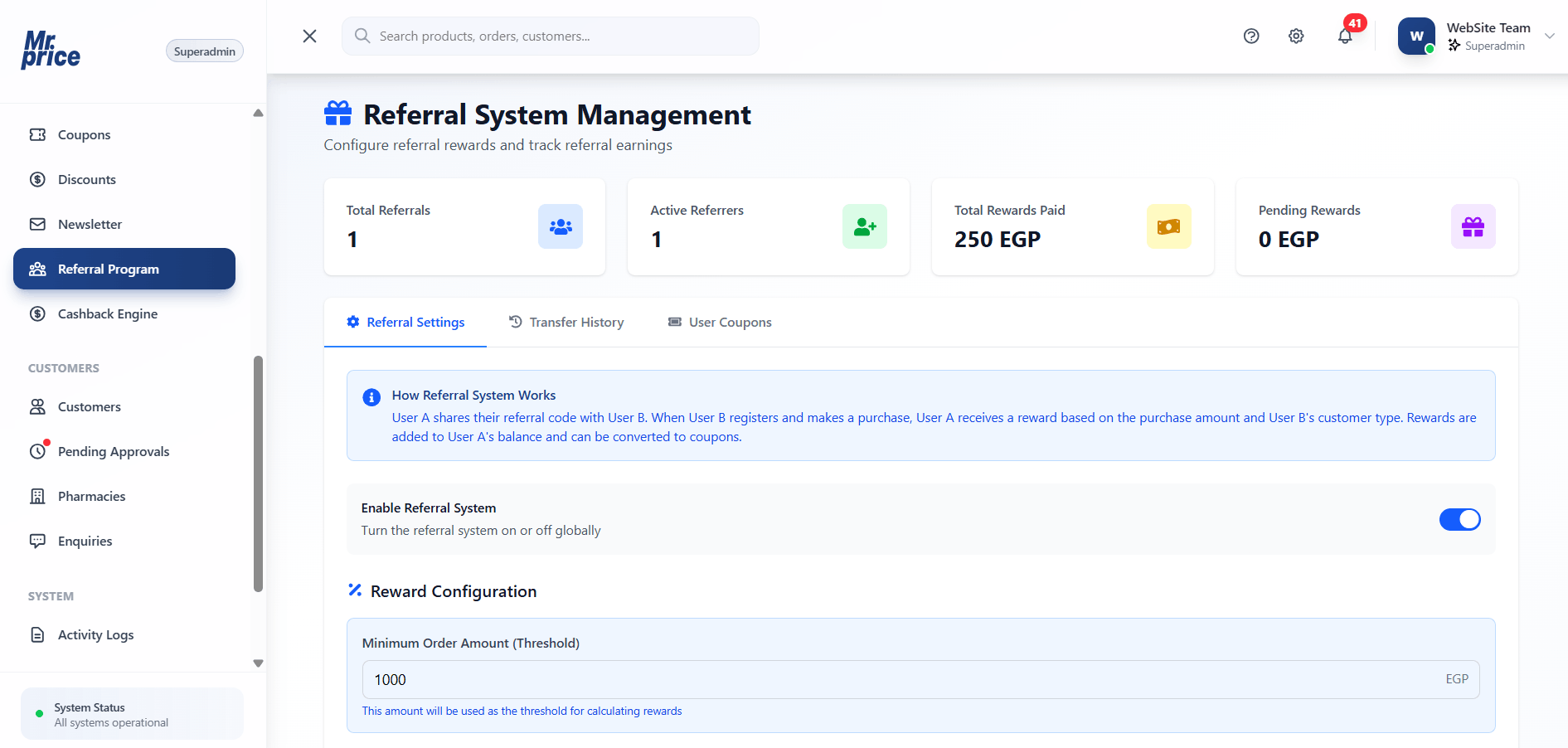Click the info icon in How Referral System Works

pyautogui.click(x=371, y=397)
